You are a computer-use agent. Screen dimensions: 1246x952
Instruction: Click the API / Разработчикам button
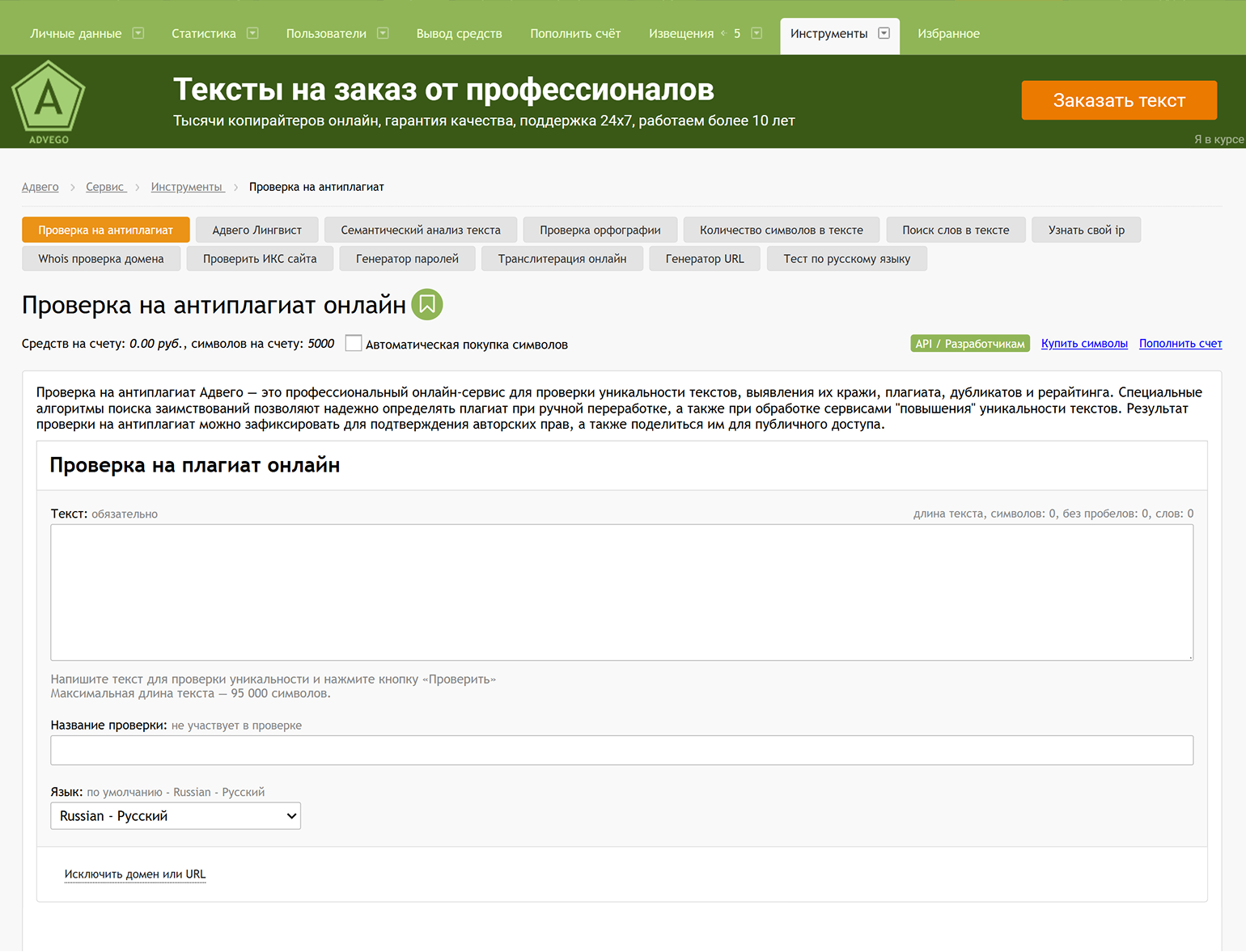coord(970,344)
